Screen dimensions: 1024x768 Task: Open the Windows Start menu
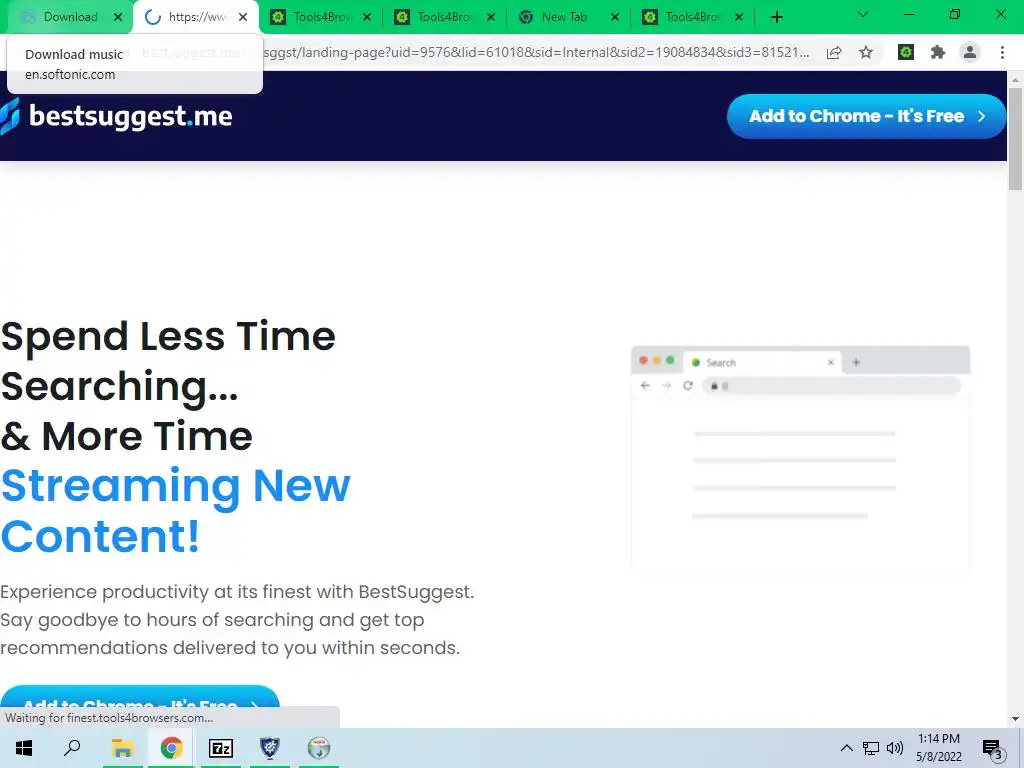tap(24, 748)
